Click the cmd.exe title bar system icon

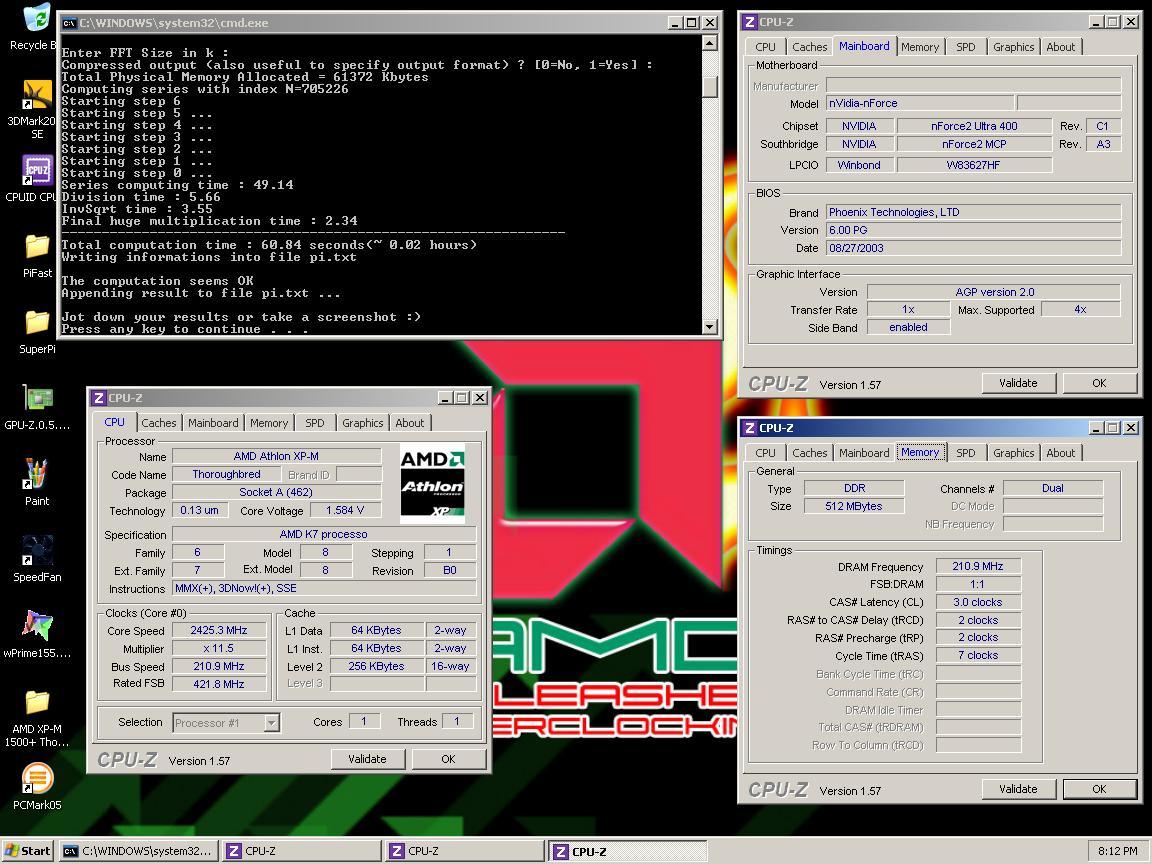coord(69,23)
